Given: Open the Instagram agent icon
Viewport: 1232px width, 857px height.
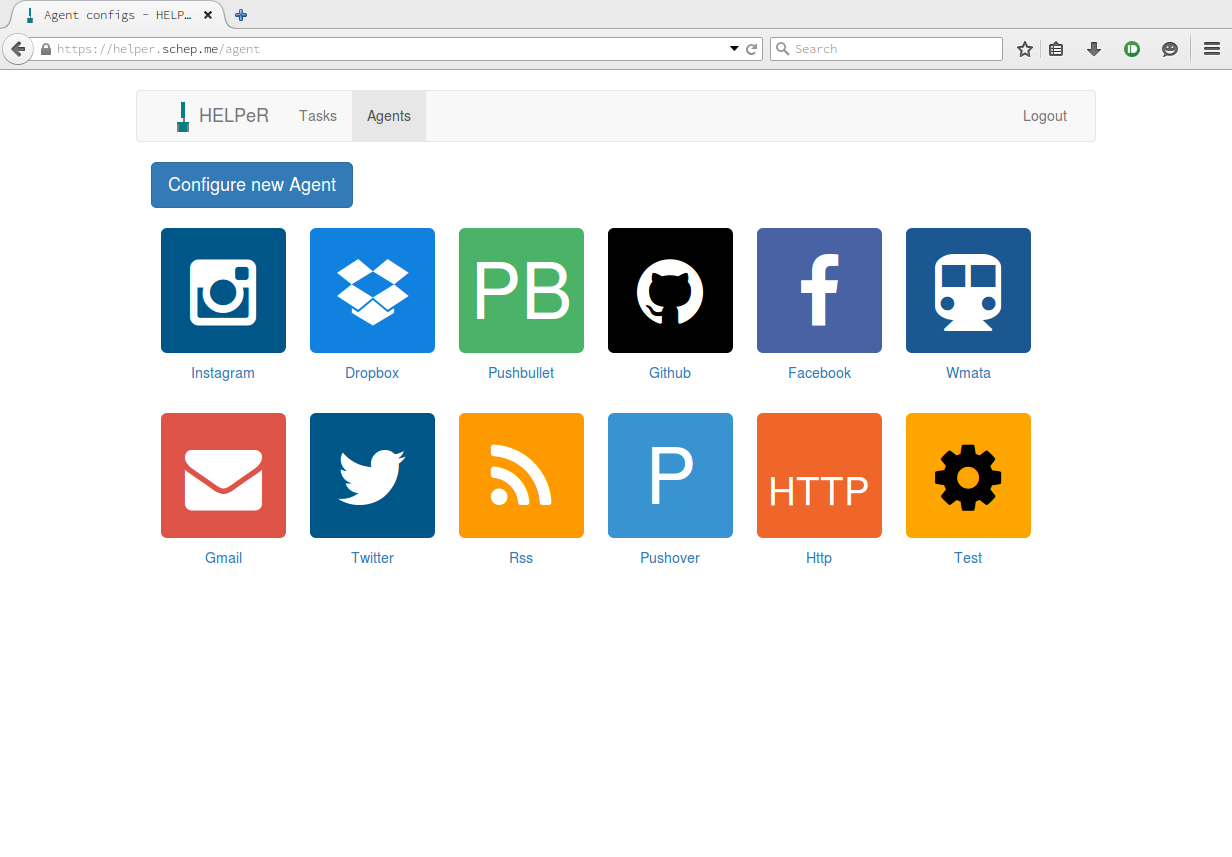Looking at the screenshot, I should click(x=223, y=291).
